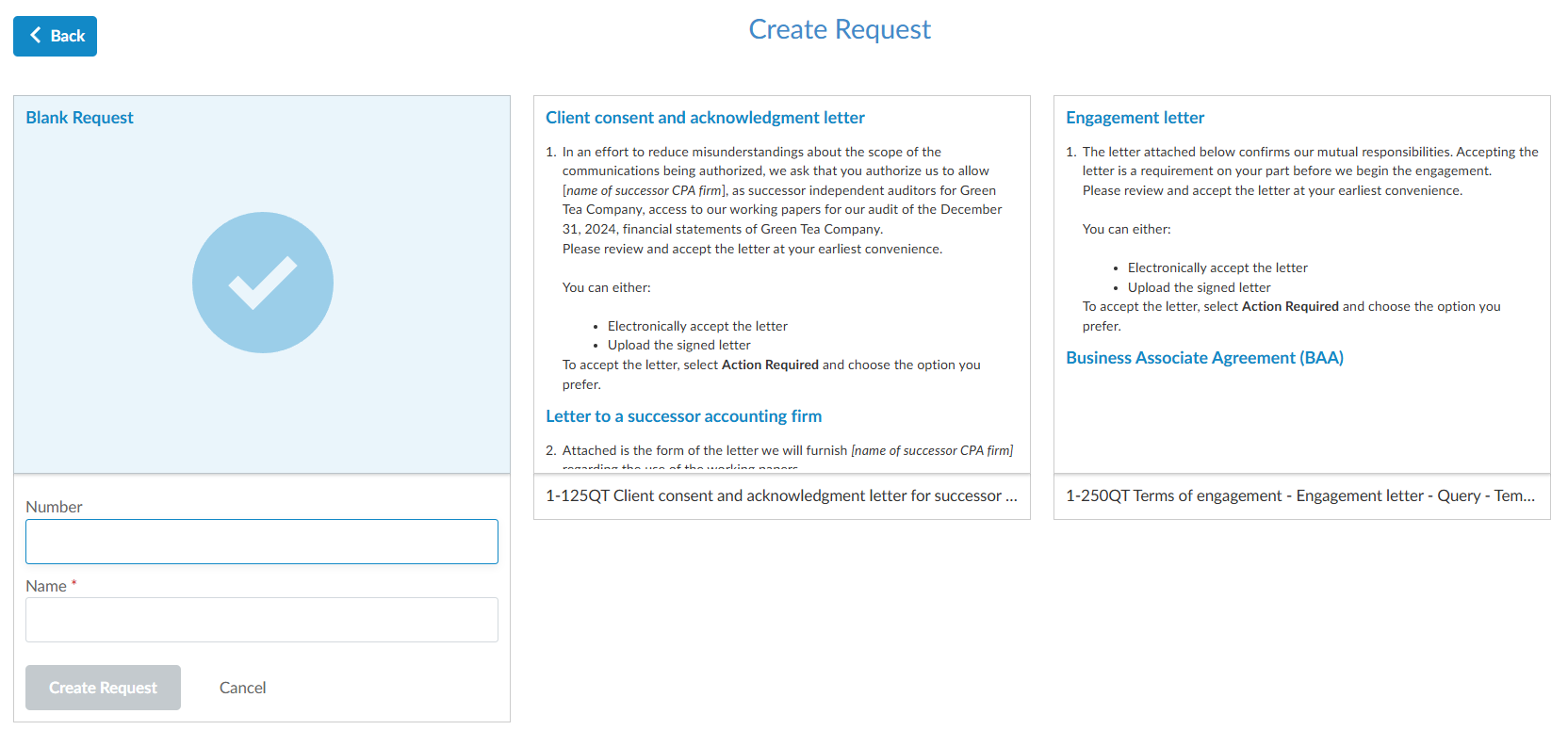Click "Upload the signed letter" in Client consent card
Screen dimensions: 1568x730
[679, 345]
